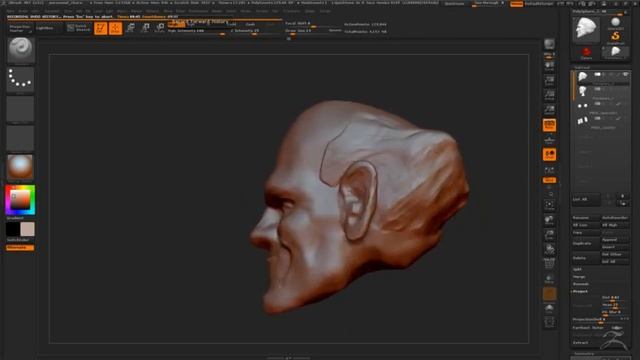Select the SimpleBrush S tool icon
The image size is (640, 360).
615,38
